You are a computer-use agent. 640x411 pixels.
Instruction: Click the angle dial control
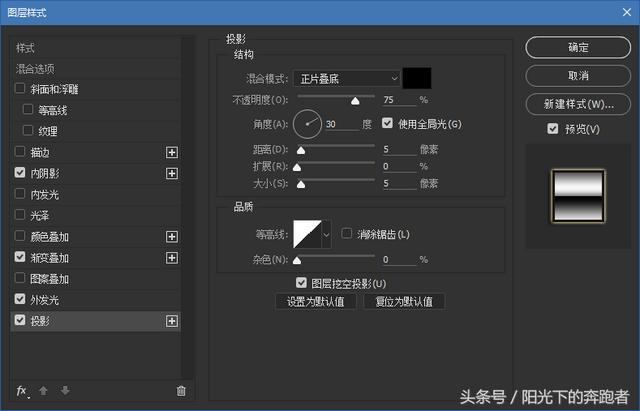pos(307,124)
